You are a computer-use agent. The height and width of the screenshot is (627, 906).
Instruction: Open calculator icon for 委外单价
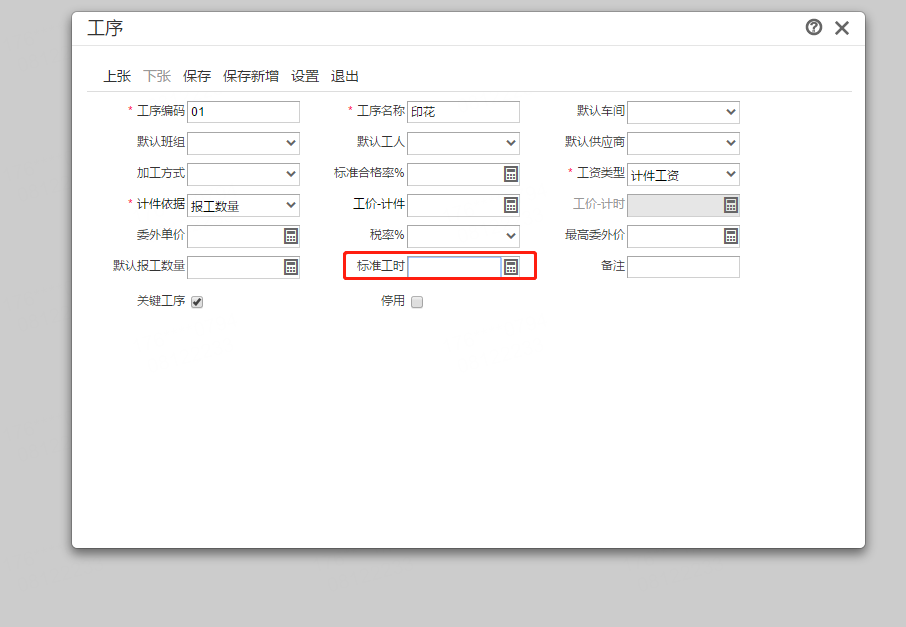point(291,236)
